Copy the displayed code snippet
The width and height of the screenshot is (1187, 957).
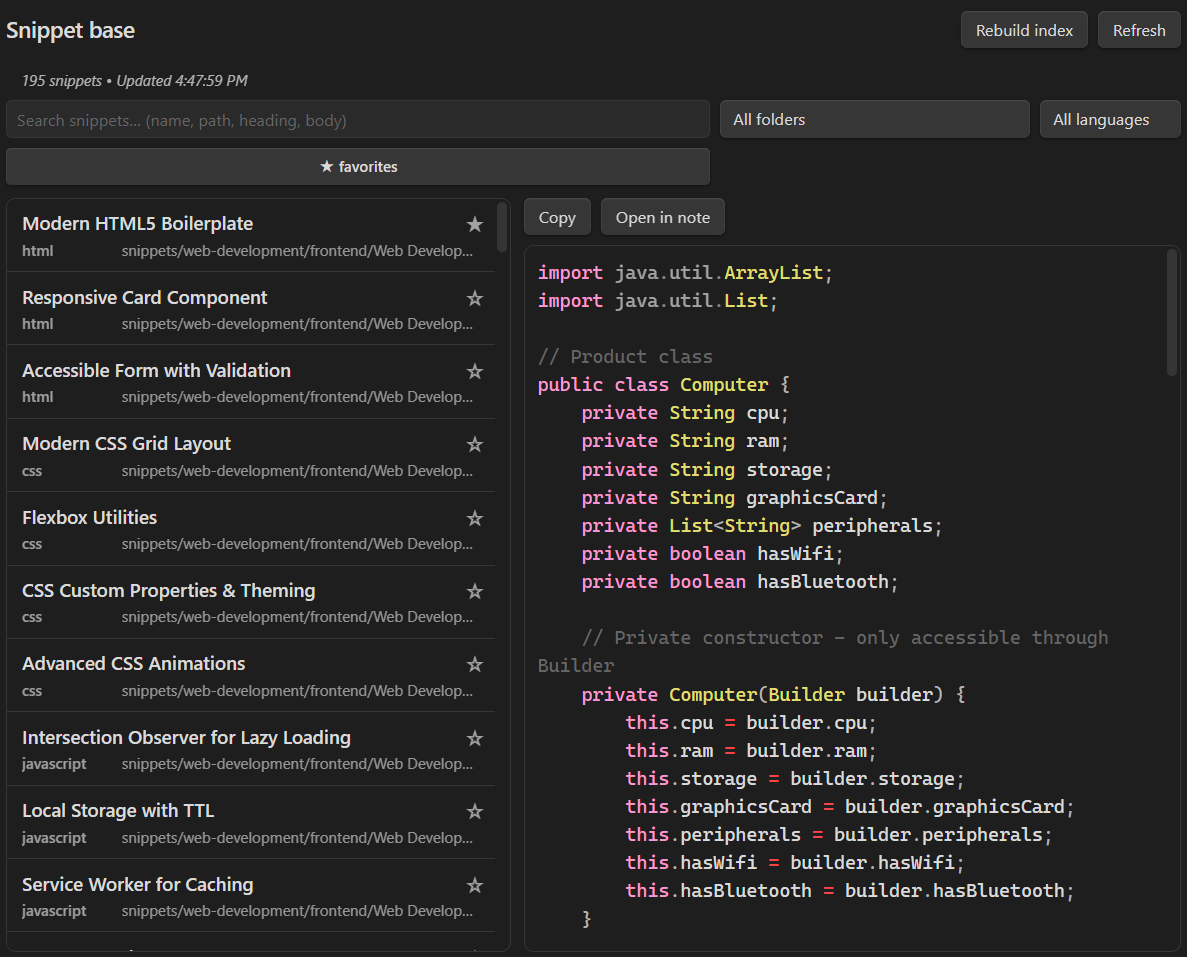(557, 217)
